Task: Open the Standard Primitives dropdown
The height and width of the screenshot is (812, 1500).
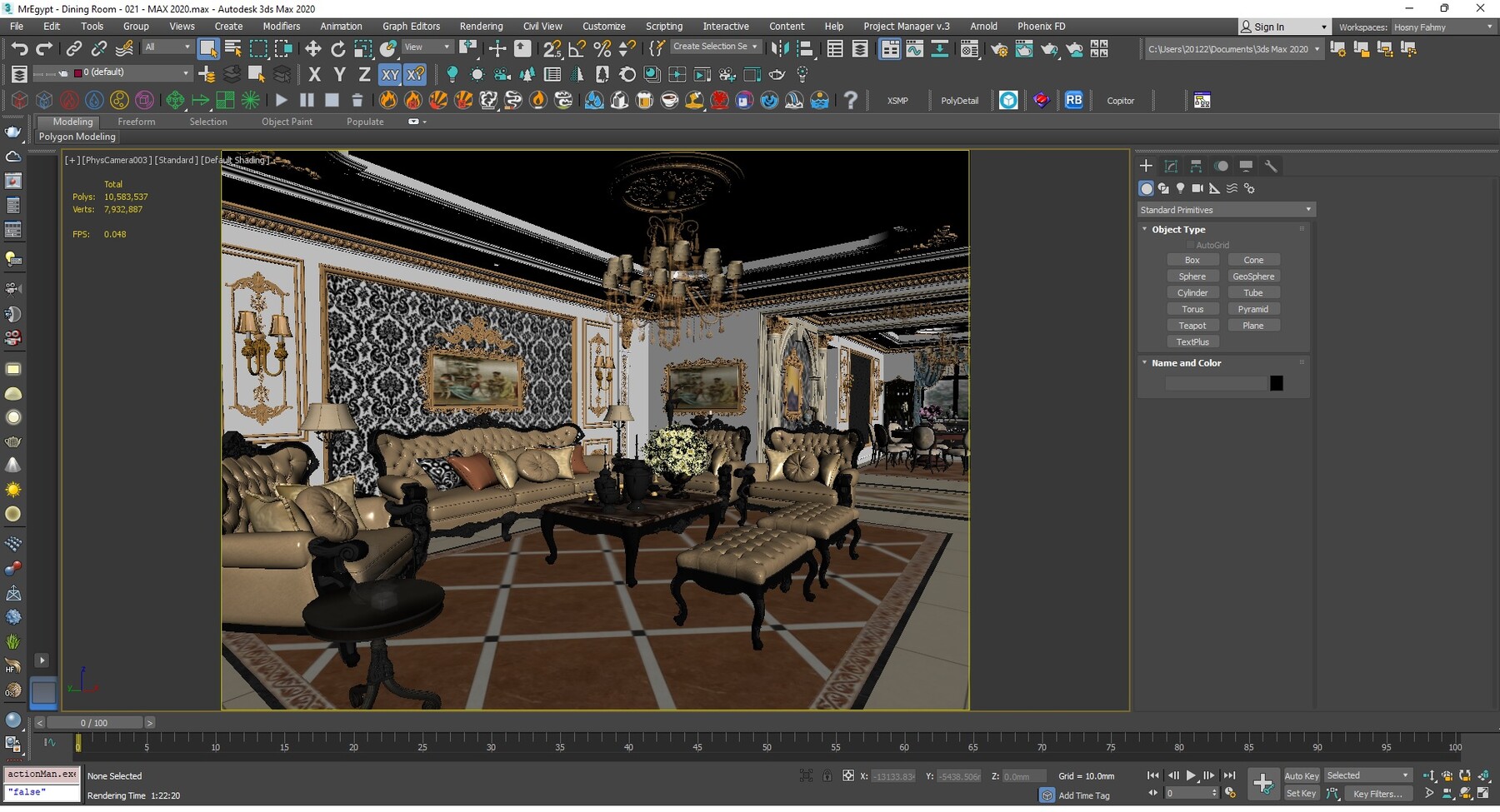Action: pyautogui.click(x=1225, y=209)
